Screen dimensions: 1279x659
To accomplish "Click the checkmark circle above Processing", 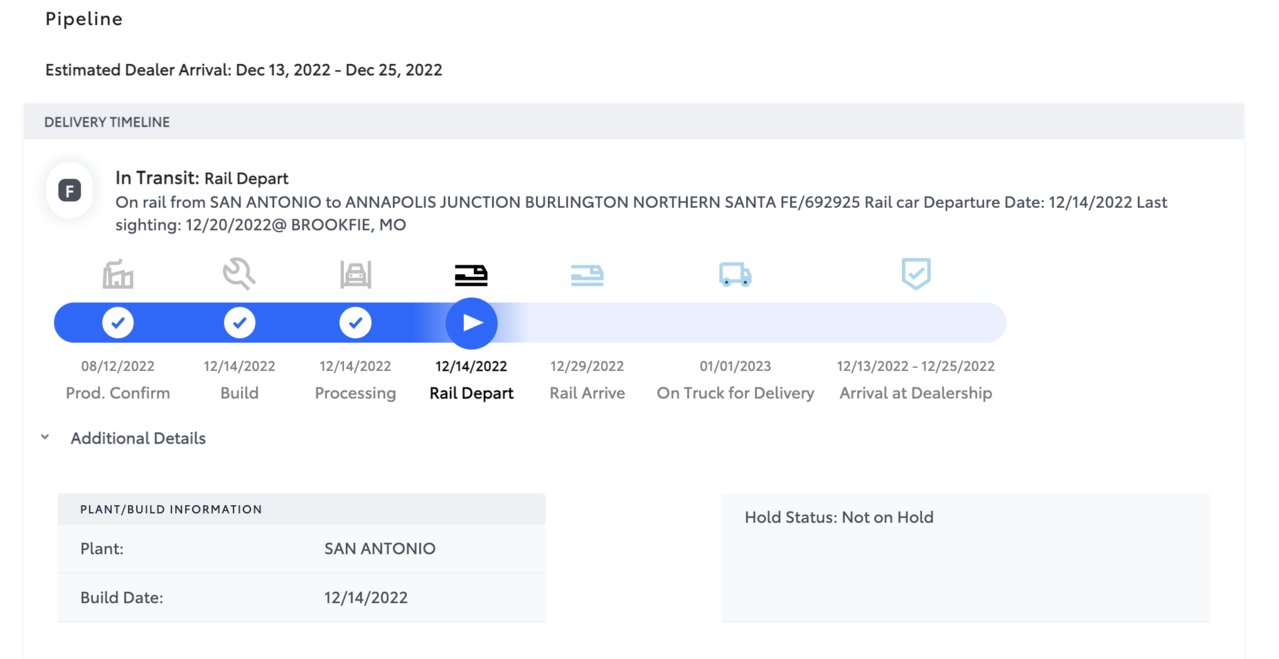I will pyautogui.click(x=355, y=323).
